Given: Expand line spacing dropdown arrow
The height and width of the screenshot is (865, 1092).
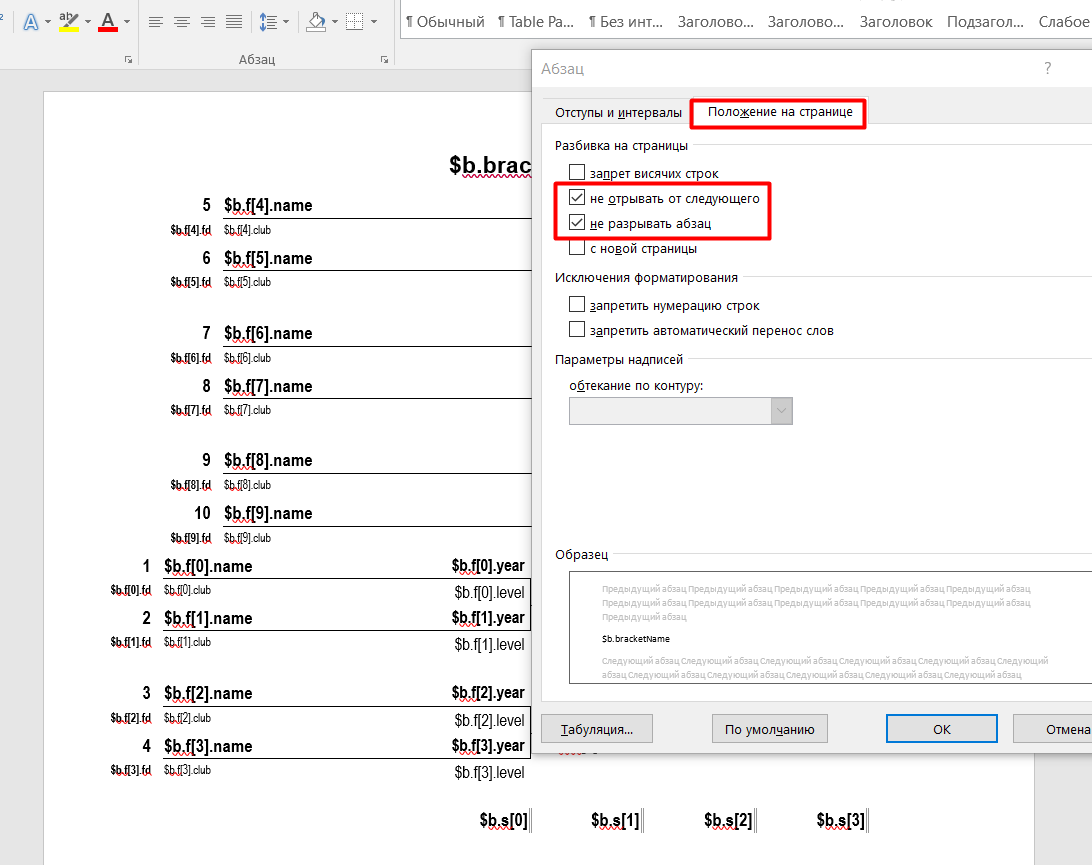Looking at the screenshot, I should click(x=286, y=22).
